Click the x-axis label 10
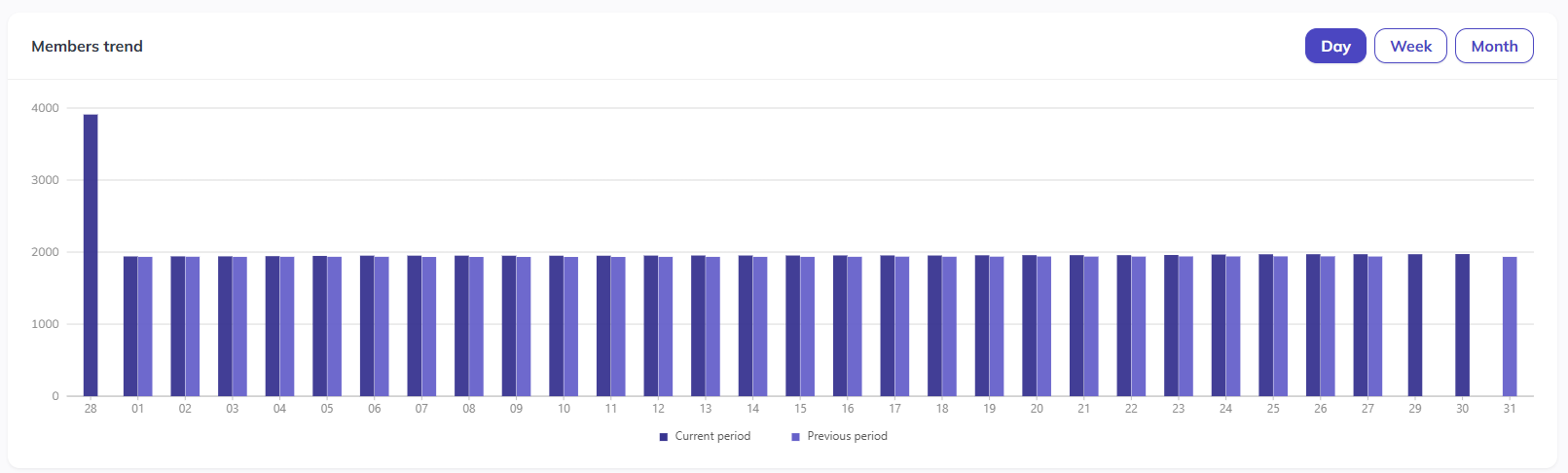 (x=564, y=409)
